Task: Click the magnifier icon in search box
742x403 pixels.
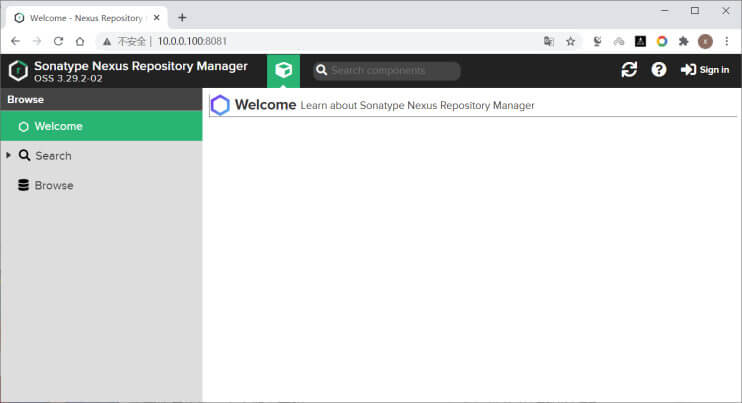Action: pos(322,70)
